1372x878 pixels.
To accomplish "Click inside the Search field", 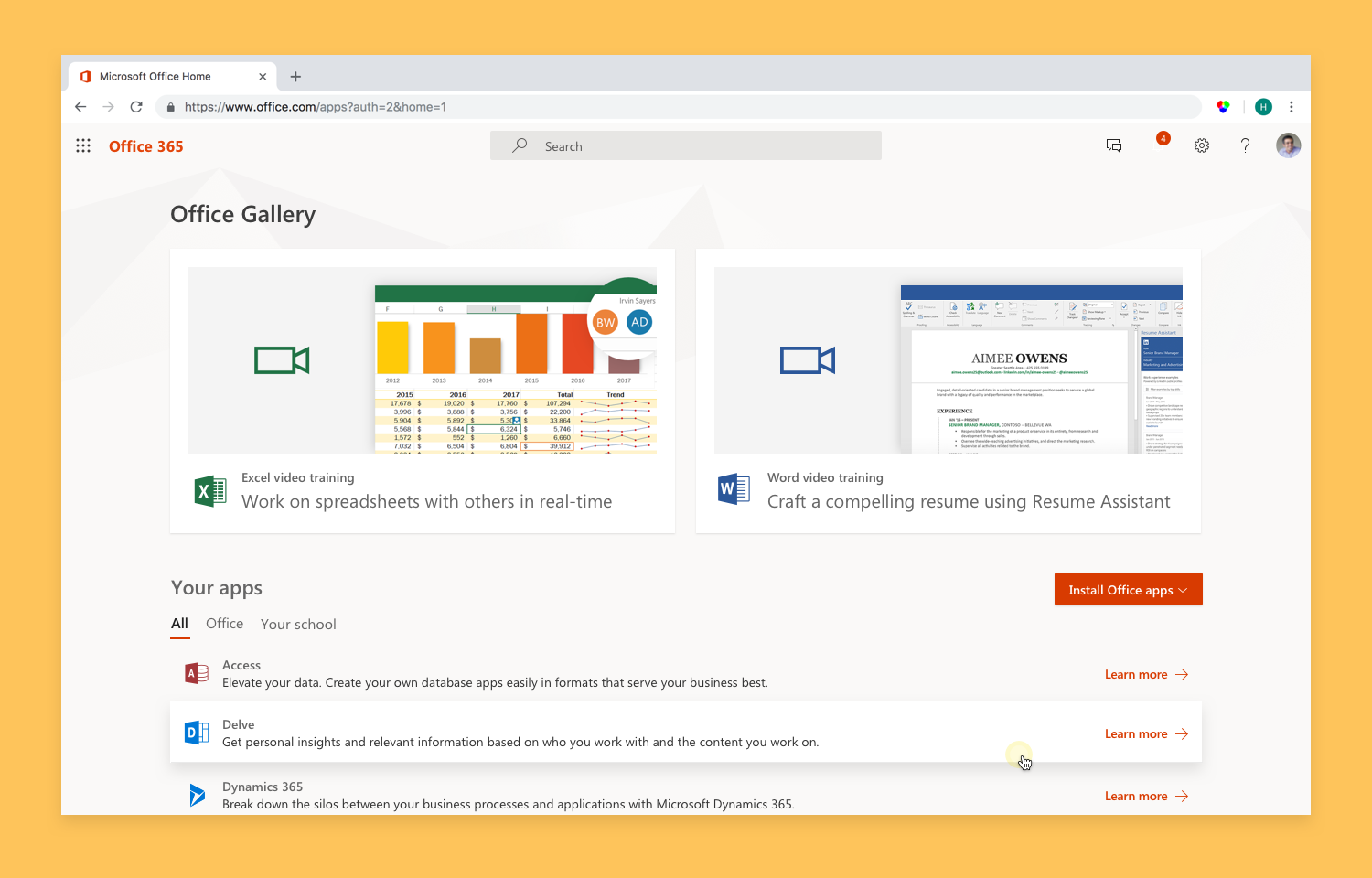I will click(686, 145).
